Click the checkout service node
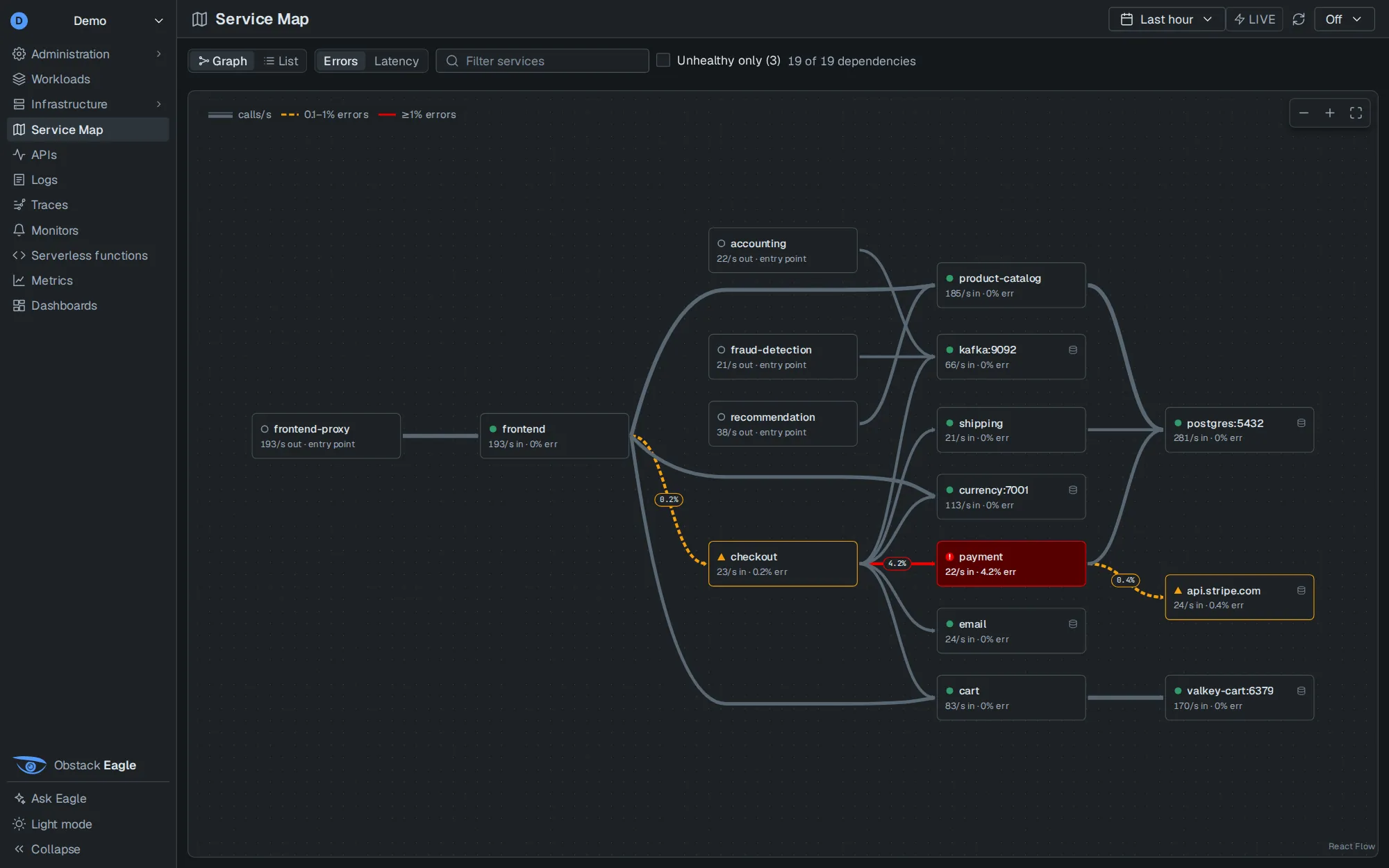1389x868 pixels. pos(783,564)
